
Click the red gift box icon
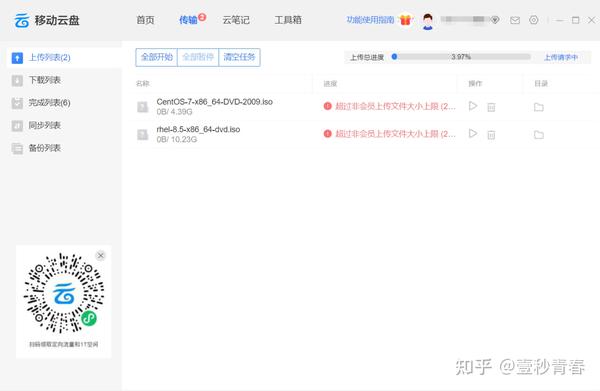click(x=405, y=20)
